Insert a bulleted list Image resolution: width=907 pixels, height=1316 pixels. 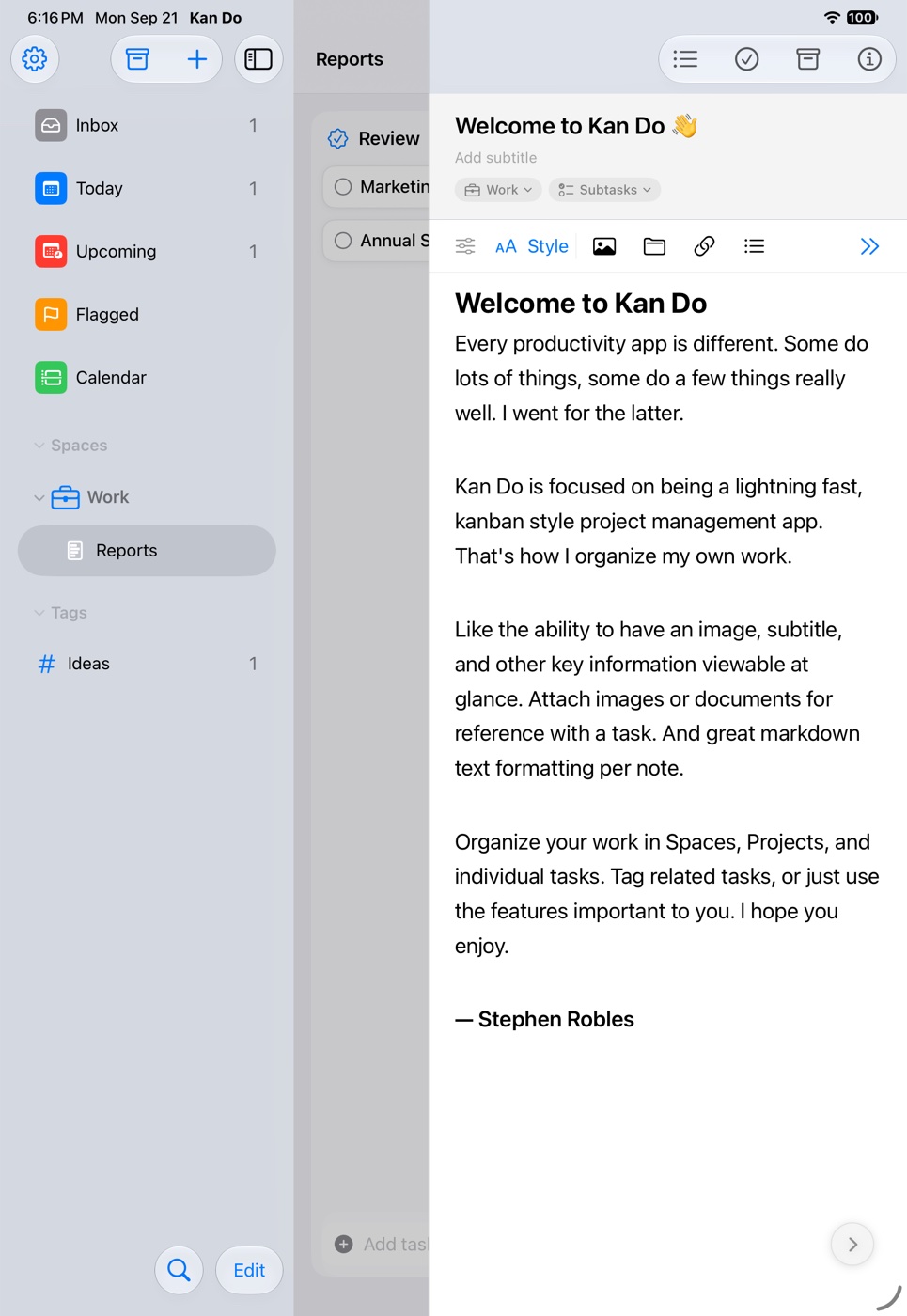(x=754, y=246)
